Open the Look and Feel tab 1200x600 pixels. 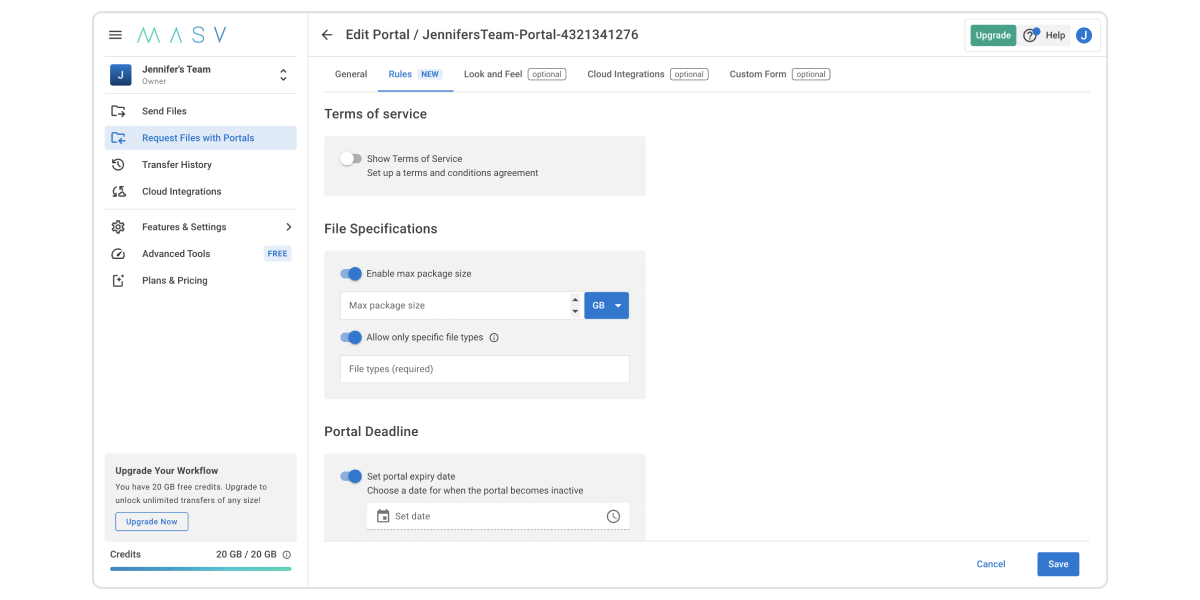coord(515,74)
